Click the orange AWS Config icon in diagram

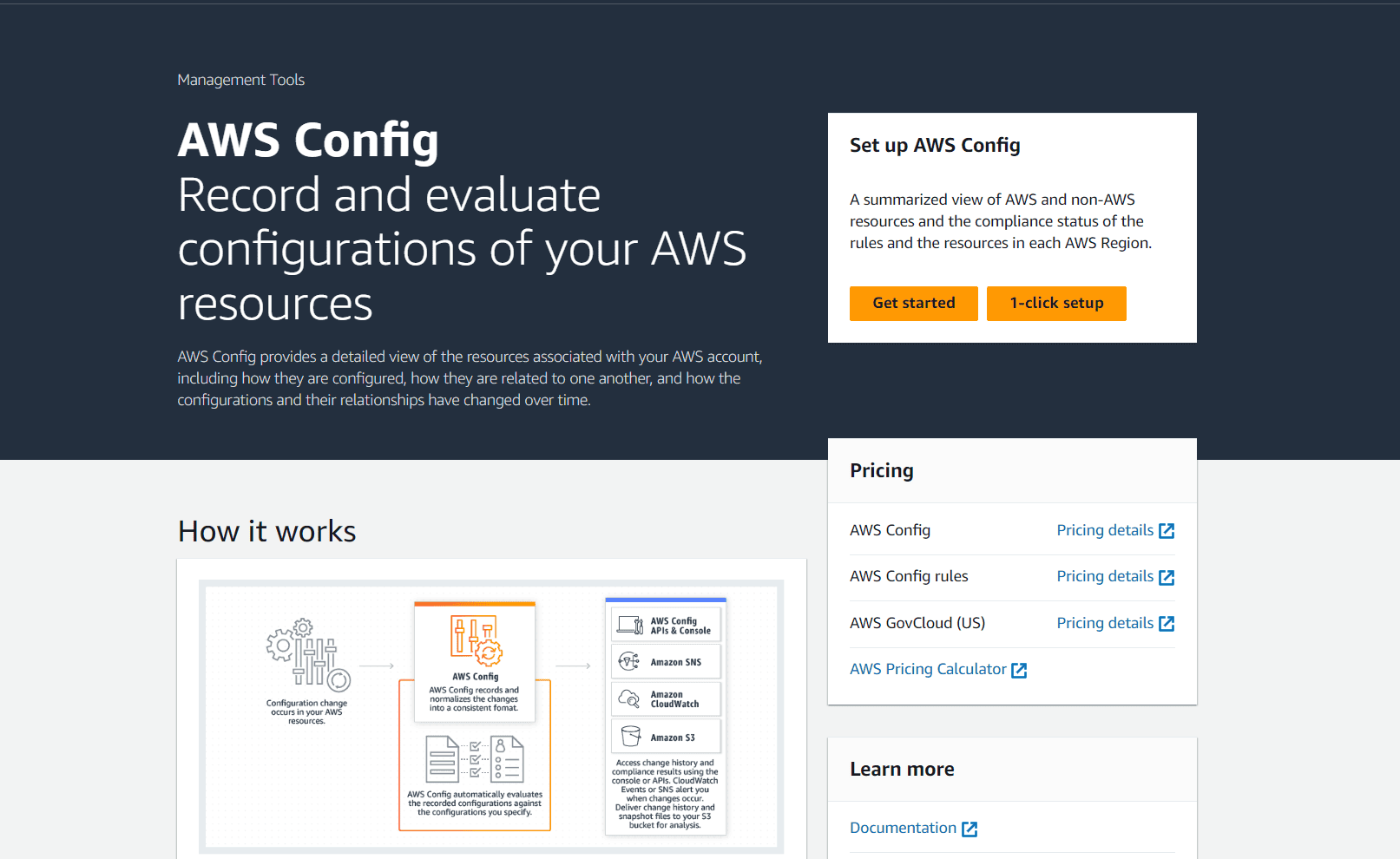click(476, 640)
